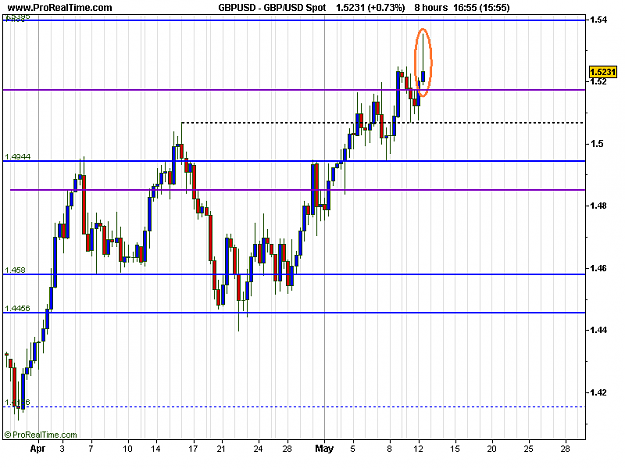Select the purple horizontal line above 1.48
The image size is (625, 469).
tap(297, 190)
